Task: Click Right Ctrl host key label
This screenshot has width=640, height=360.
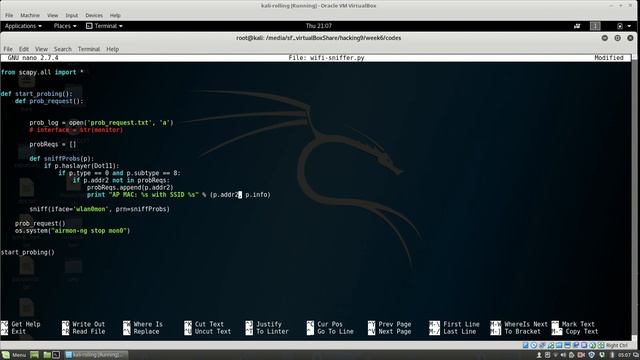Action: [x=617, y=345]
